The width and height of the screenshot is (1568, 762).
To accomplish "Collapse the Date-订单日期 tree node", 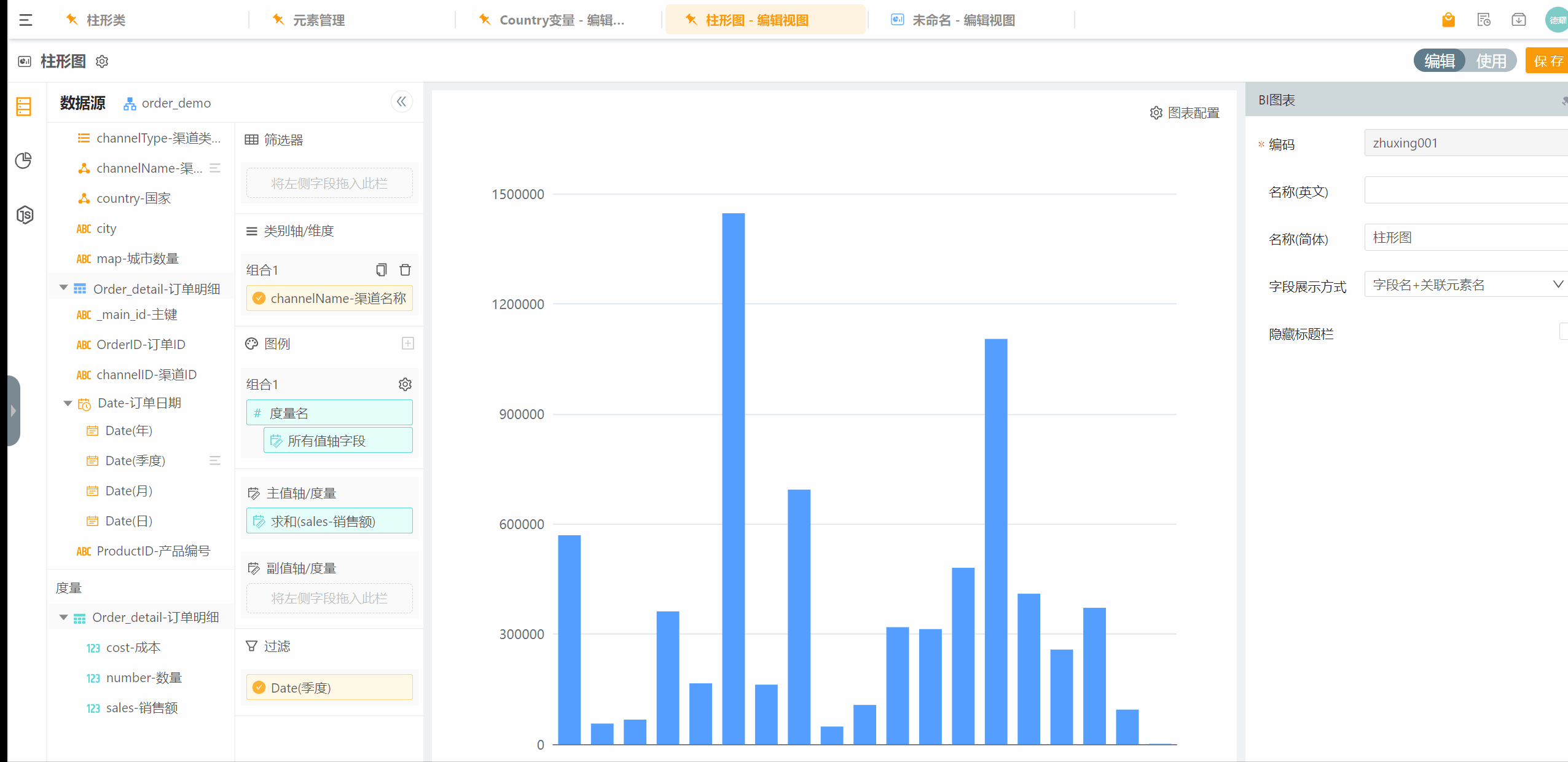I will coord(68,403).
